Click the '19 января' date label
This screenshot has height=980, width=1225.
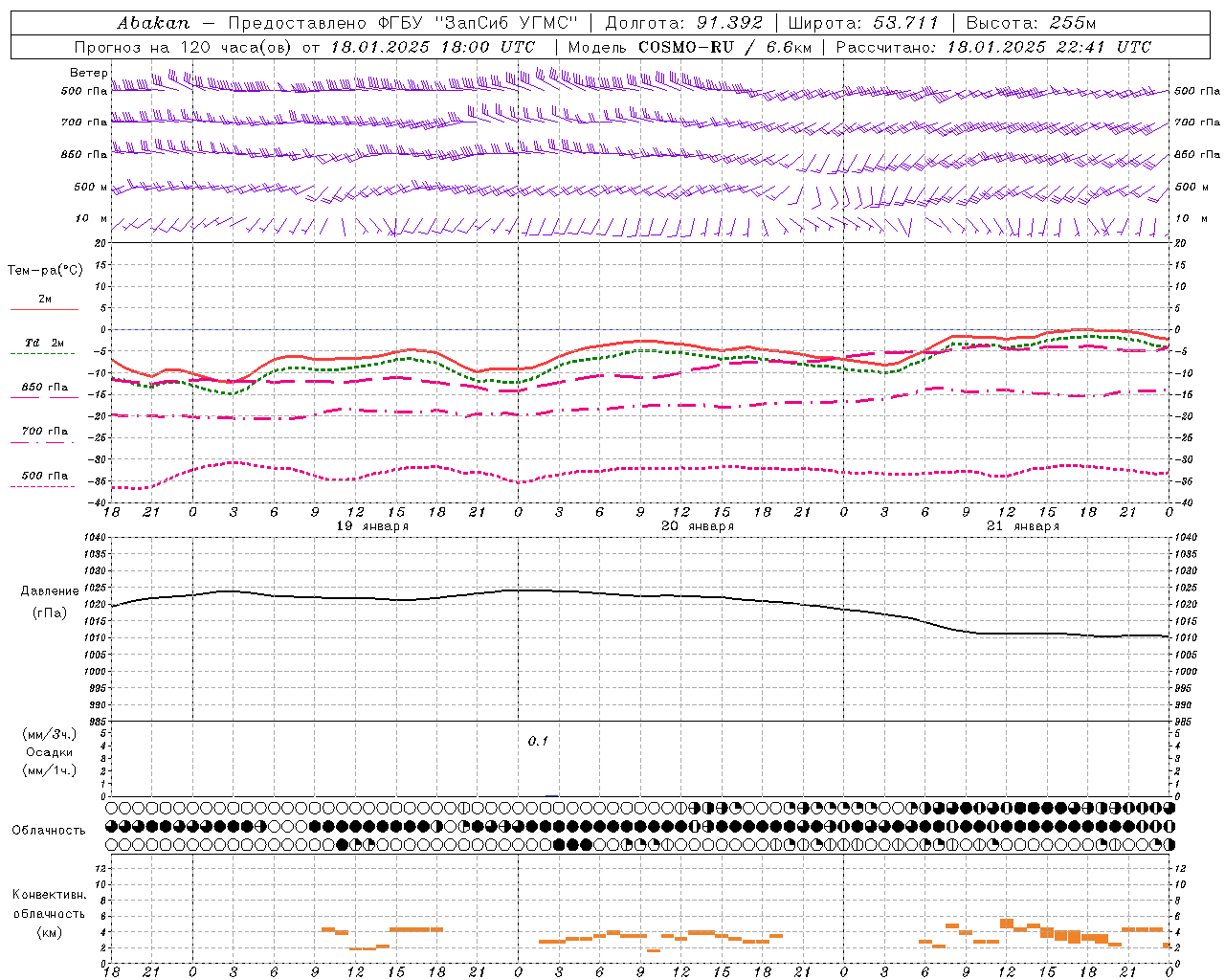coord(372,526)
